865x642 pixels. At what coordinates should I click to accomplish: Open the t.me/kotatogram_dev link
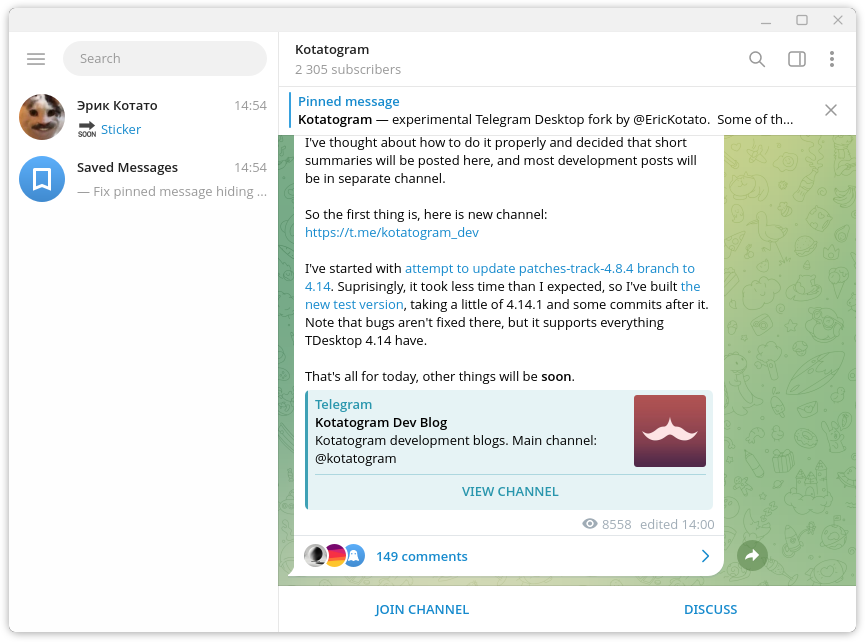392,232
